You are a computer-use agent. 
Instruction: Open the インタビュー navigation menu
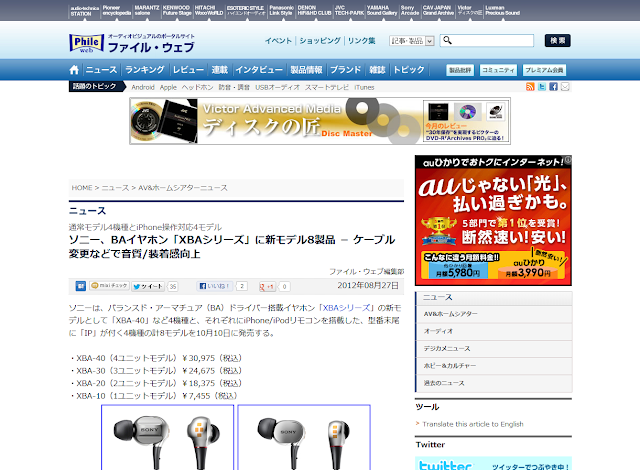(259, 70)
